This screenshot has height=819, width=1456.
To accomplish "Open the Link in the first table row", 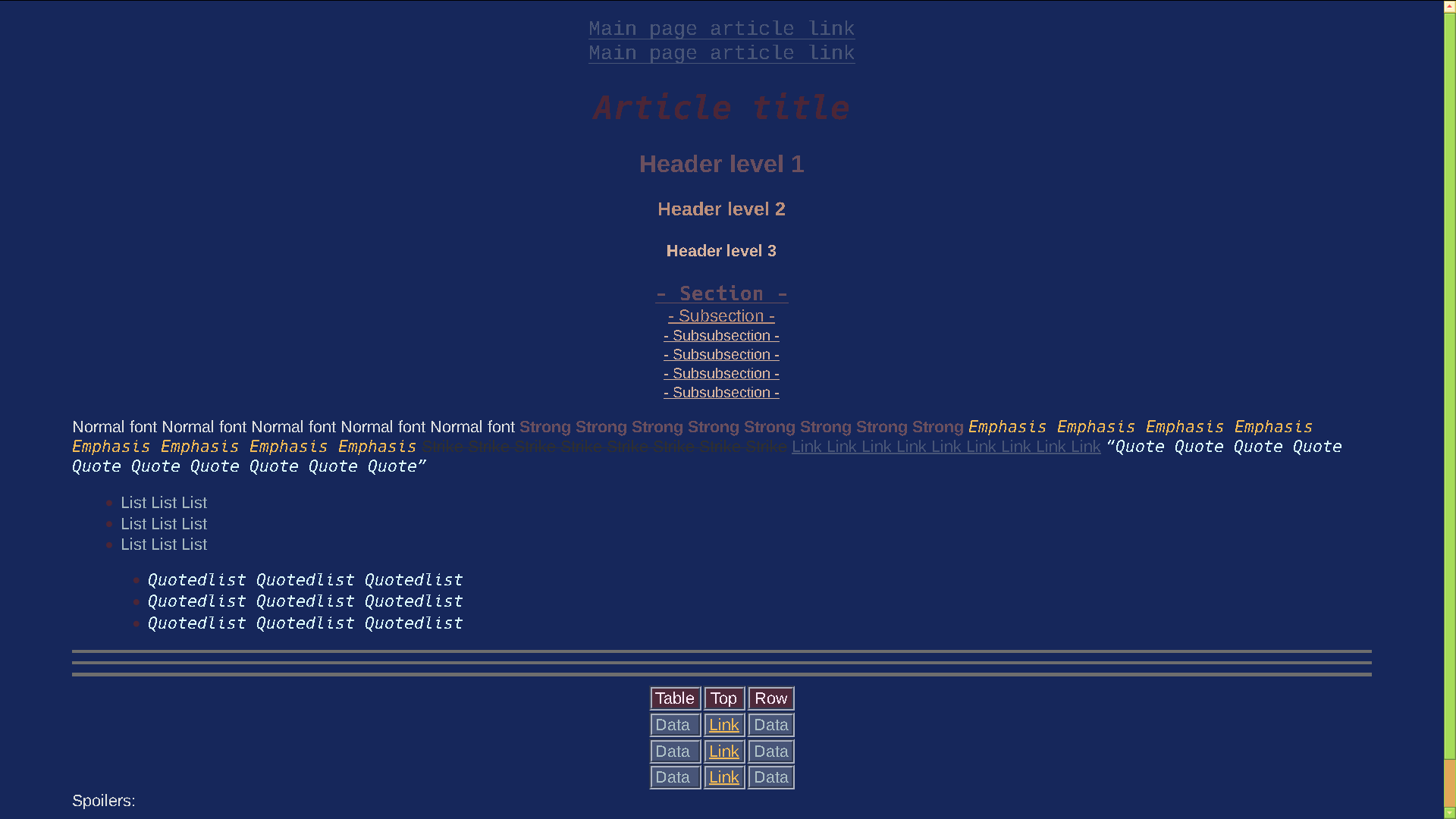I will 723,724.
